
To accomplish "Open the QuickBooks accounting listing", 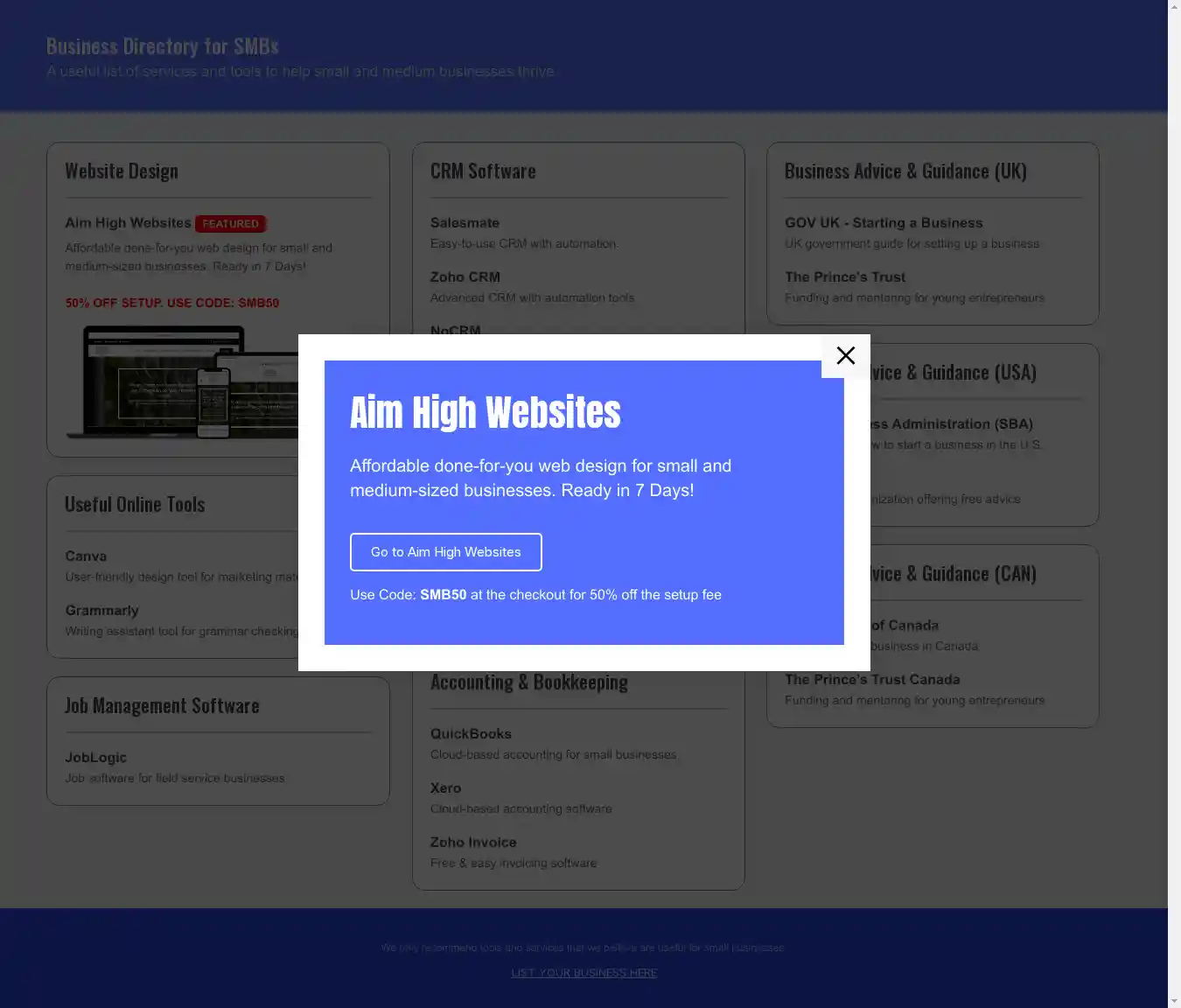I will coord(471,734).
